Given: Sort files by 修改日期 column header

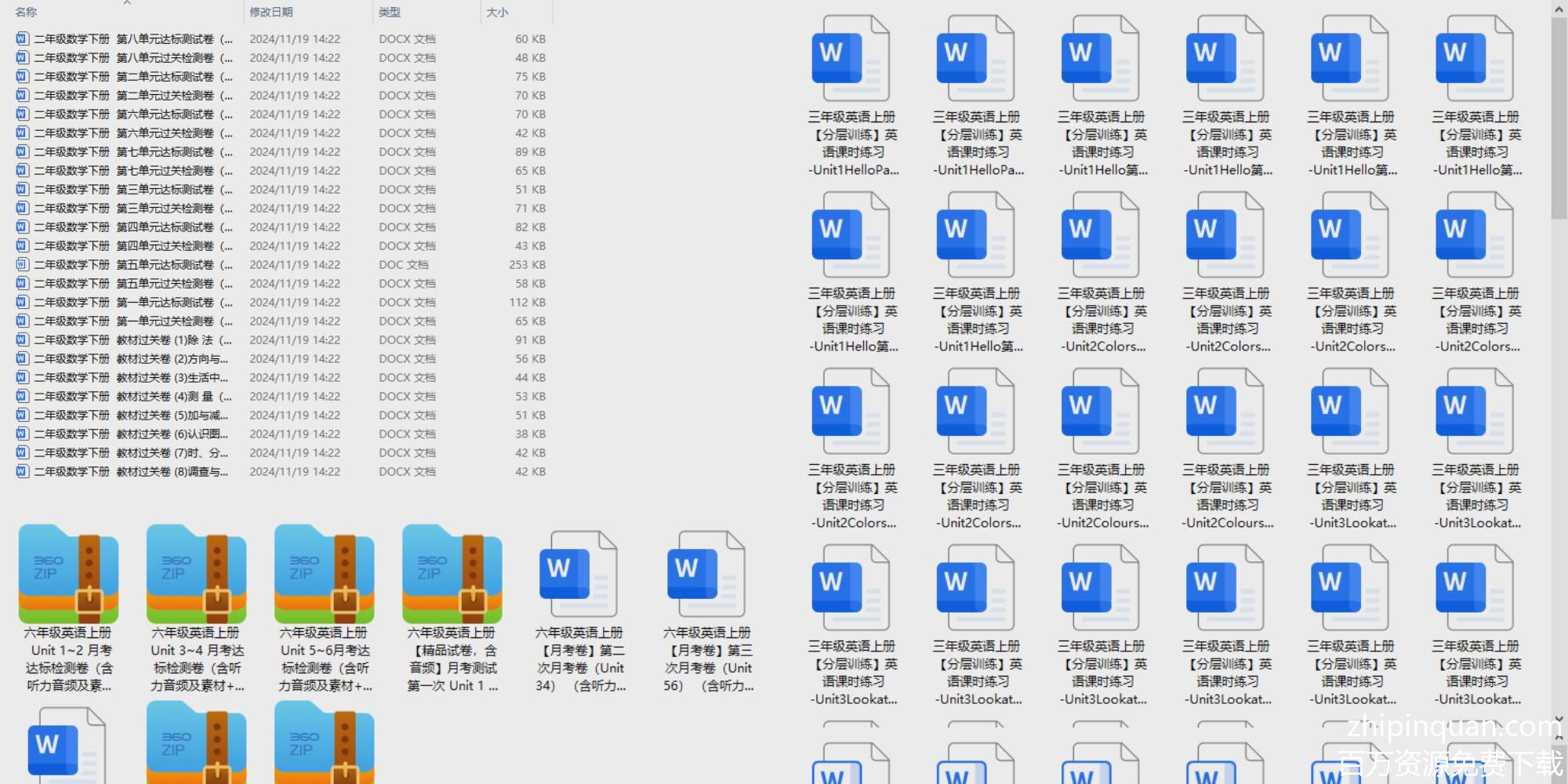Looking at the screenshot, I should click(271, 13).
